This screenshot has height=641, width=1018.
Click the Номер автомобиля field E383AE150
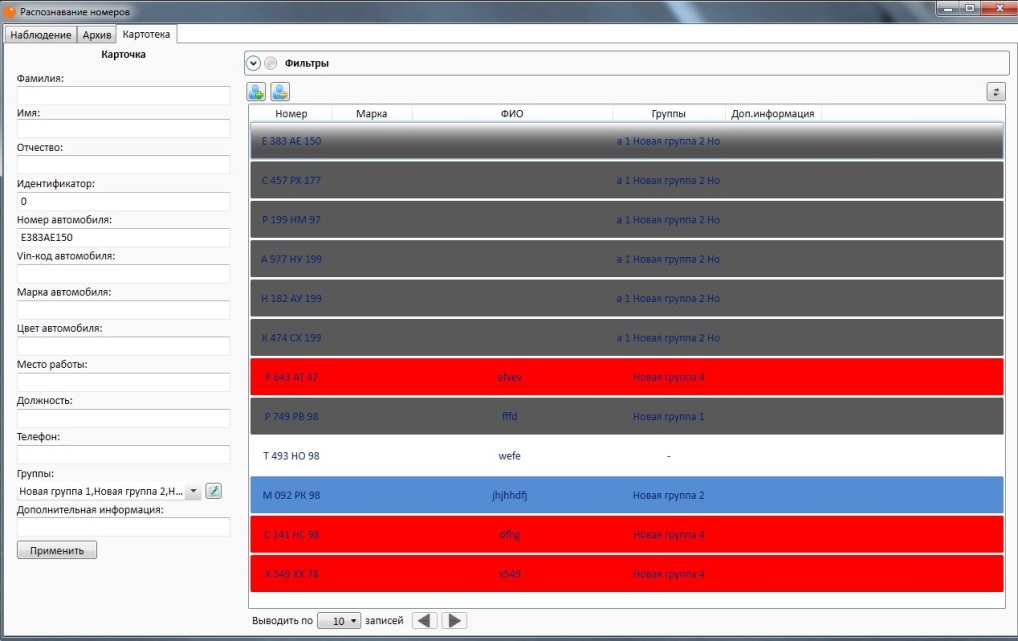click(x=123, y=237)
